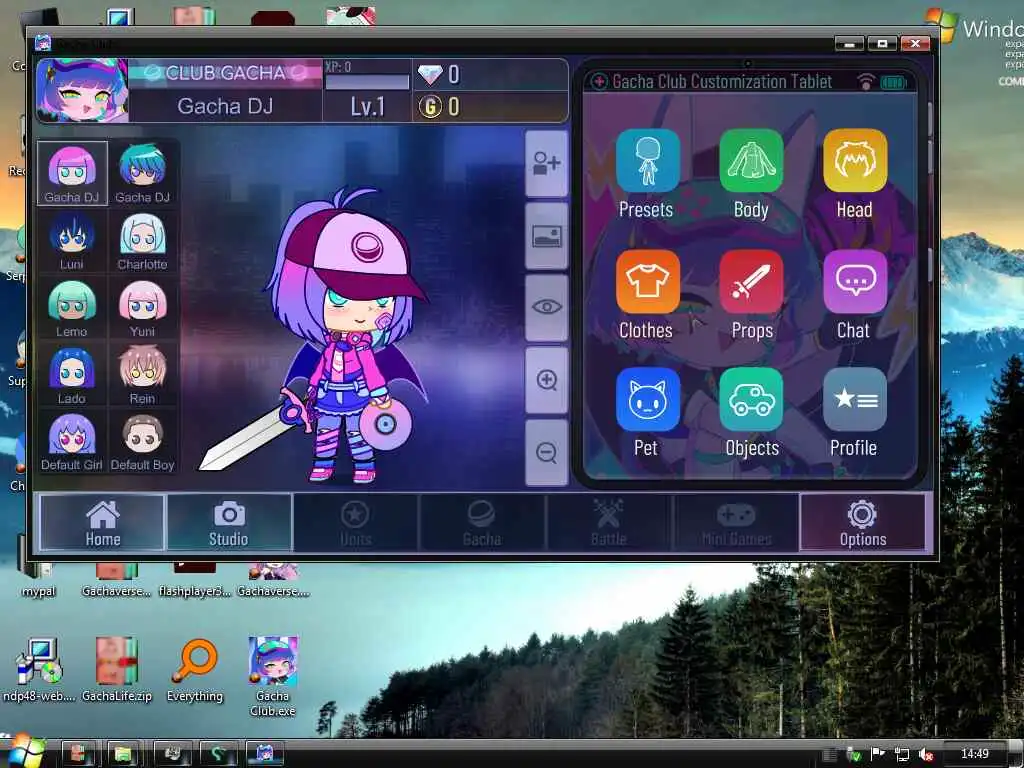The image size is (1024, 768).
Task: Click the CLUB GACHA title banner
Action: pos(225,72)
